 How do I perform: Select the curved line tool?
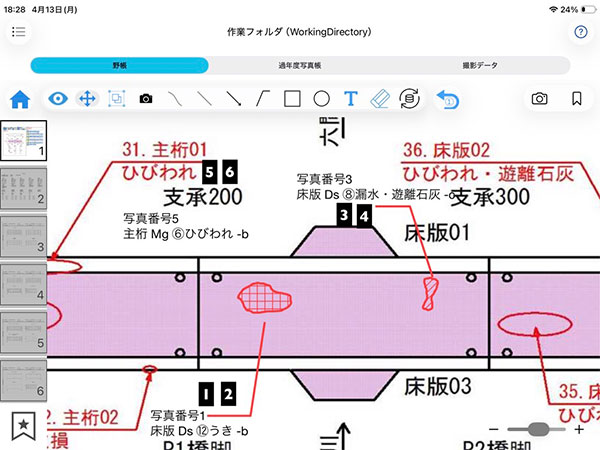tap(175, 99)
